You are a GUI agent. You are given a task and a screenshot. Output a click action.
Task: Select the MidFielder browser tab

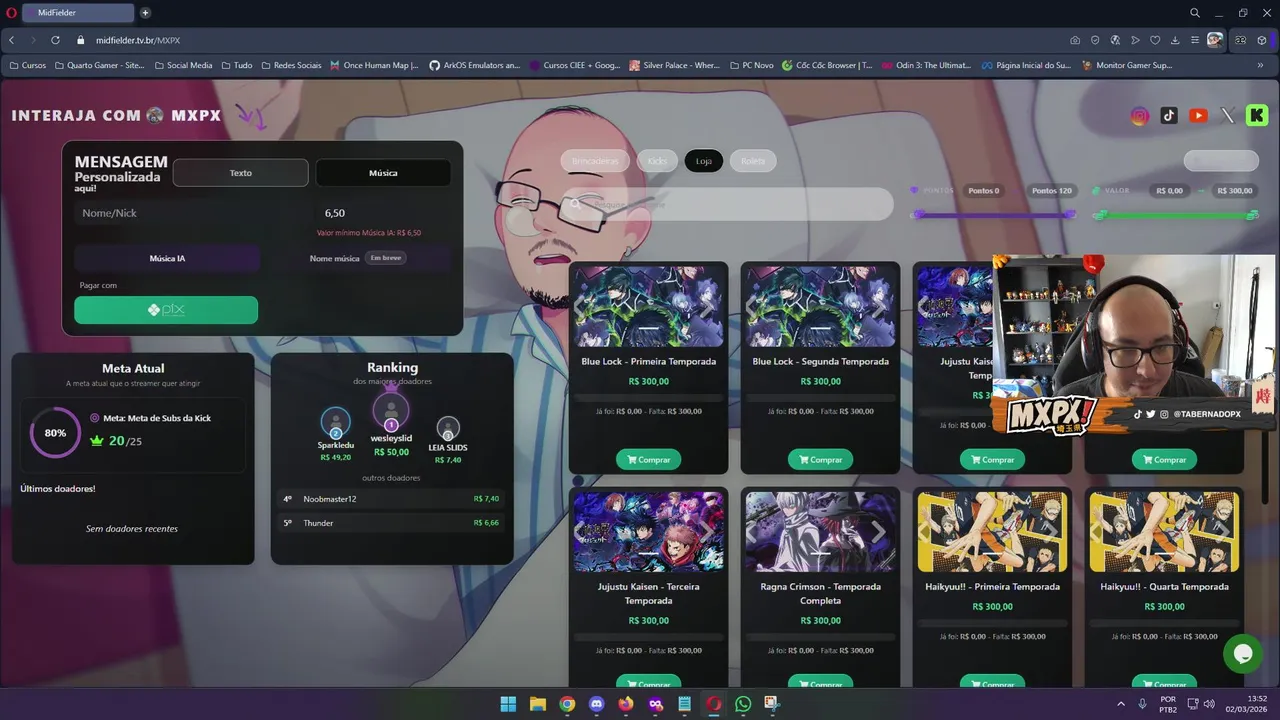point(76,13)
